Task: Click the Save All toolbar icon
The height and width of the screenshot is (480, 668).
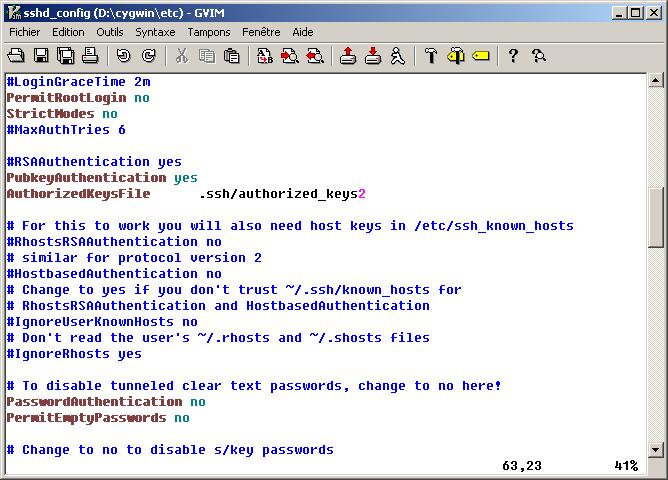Action: tap(65, 56)
